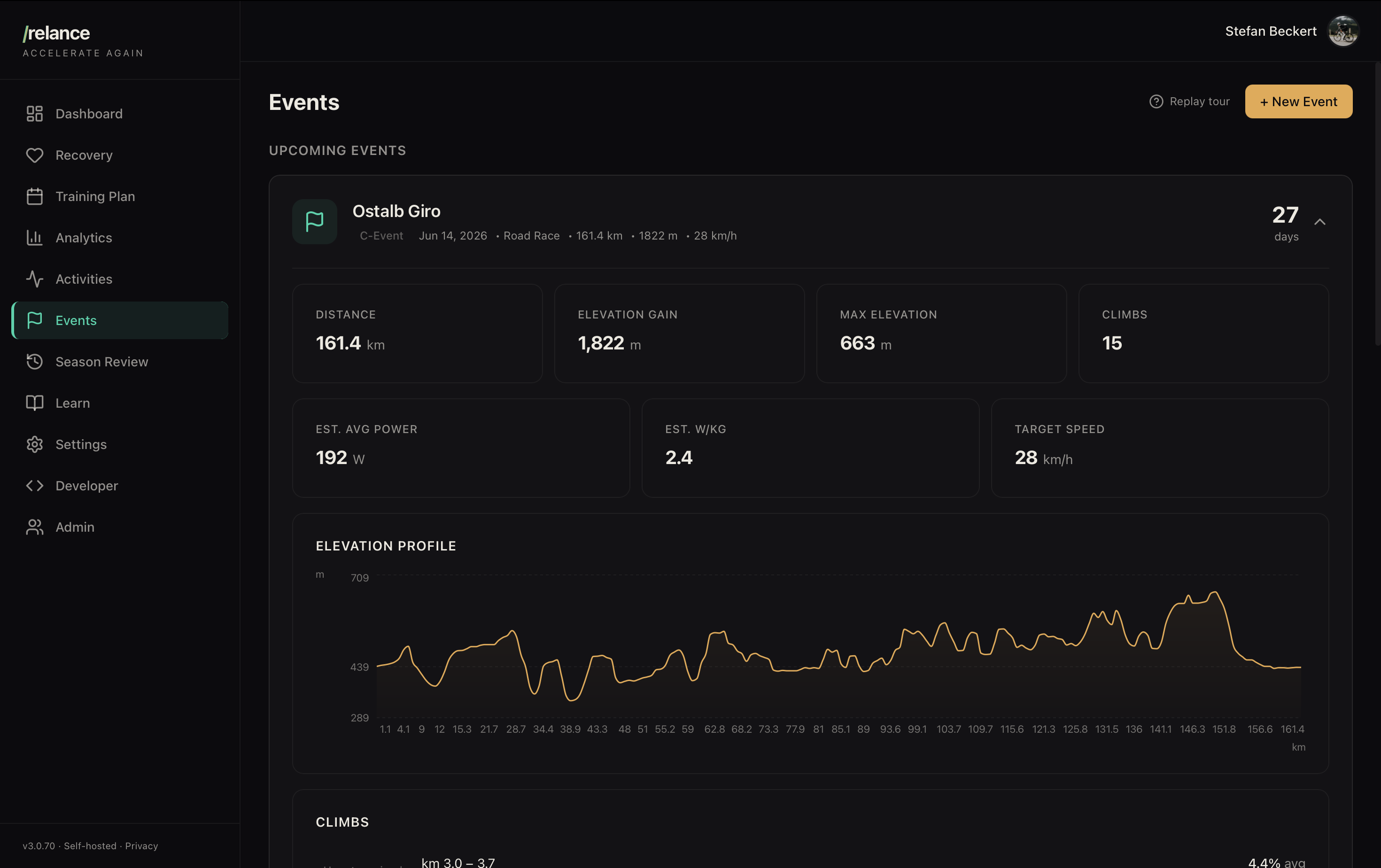1381x868 pixels.
Task: Open the Training Plan page
Action: pos(119,196)
